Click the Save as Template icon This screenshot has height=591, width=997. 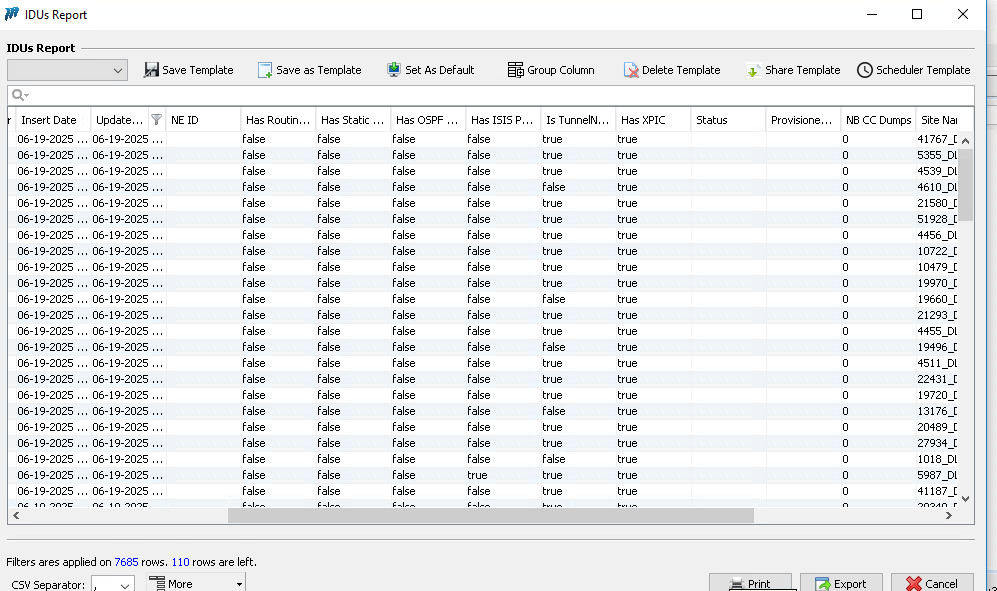click(x=265, y=70)
